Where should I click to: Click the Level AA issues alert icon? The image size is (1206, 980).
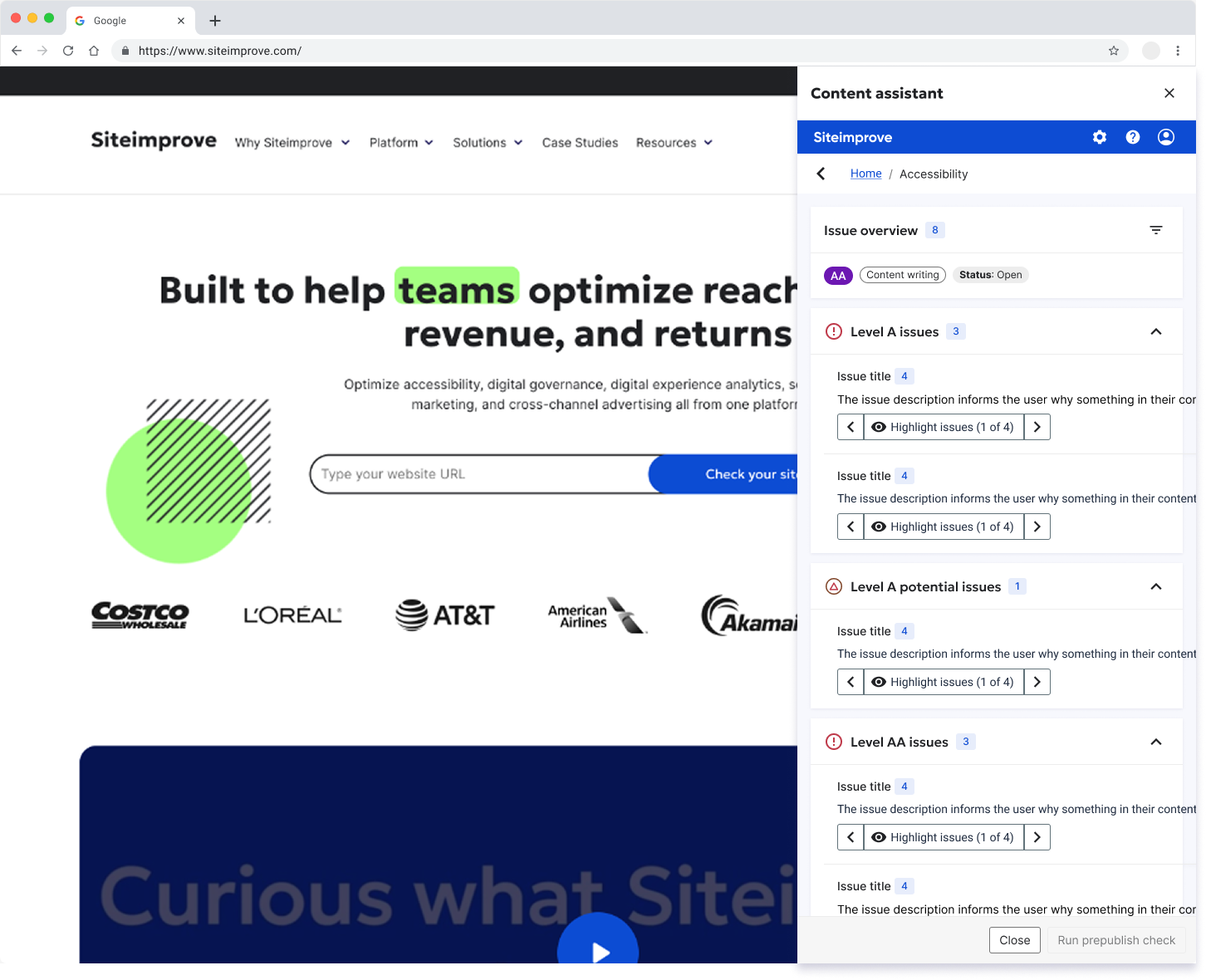tap(833, 742)
